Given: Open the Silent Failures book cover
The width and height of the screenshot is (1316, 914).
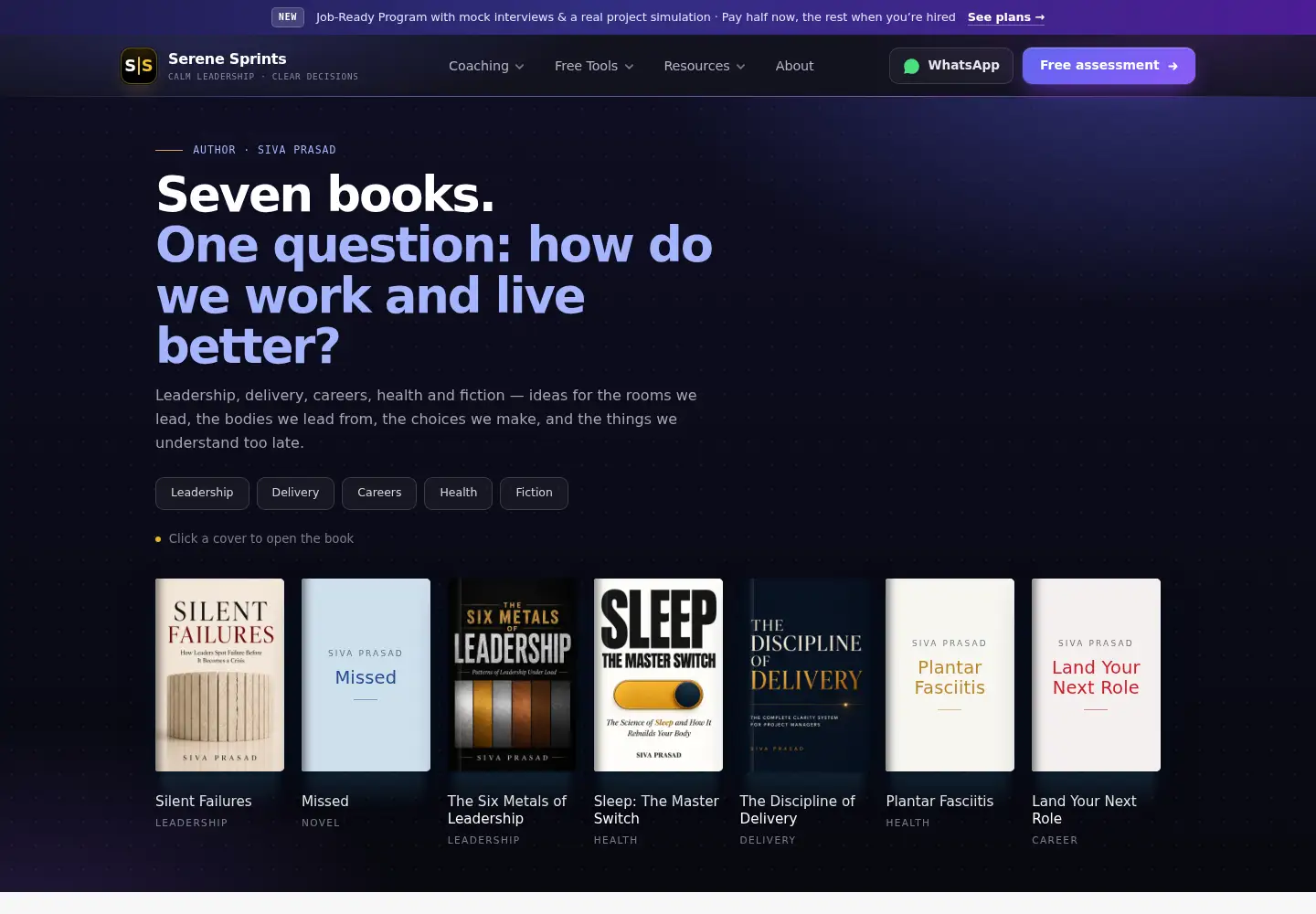Looking at the screenshot, I should point(219,675).
